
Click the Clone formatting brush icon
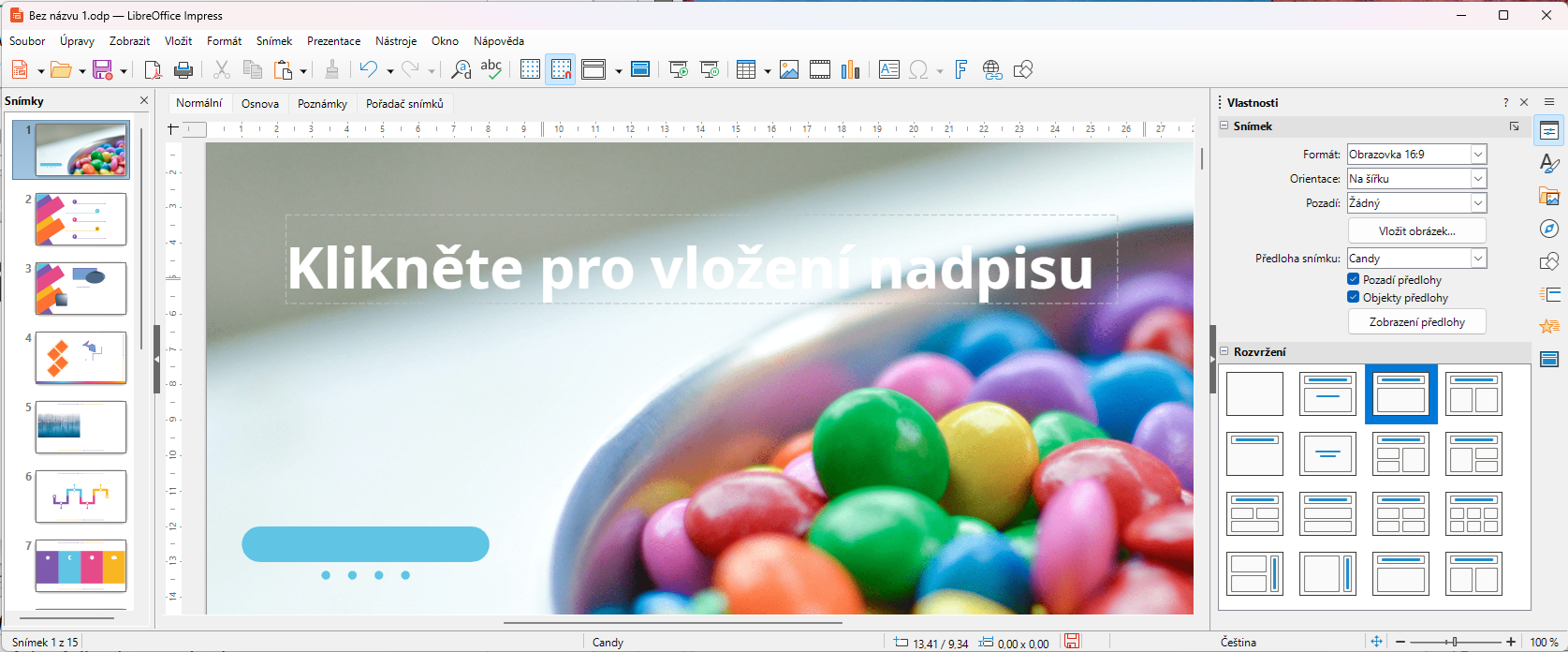coord(331,69)
